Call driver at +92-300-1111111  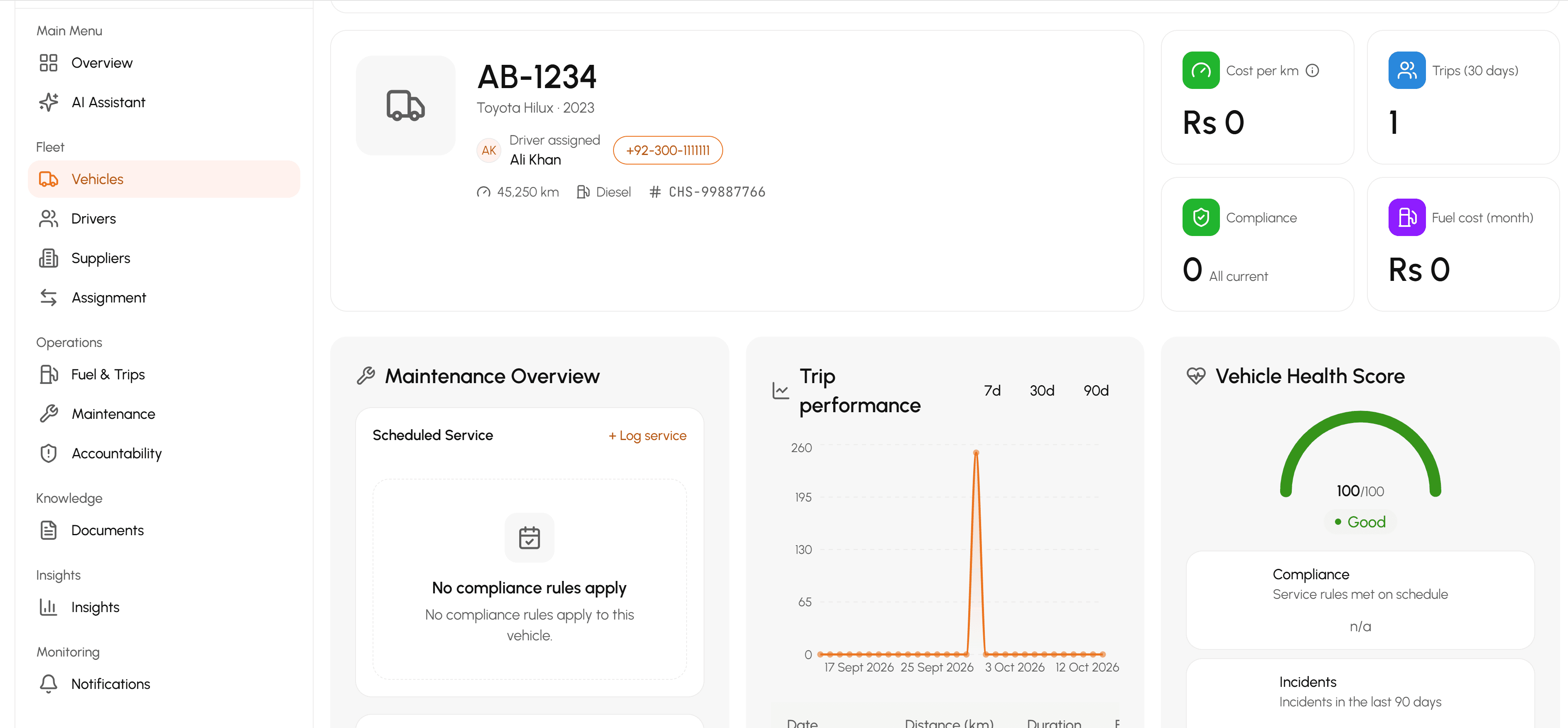click(668, 150)
